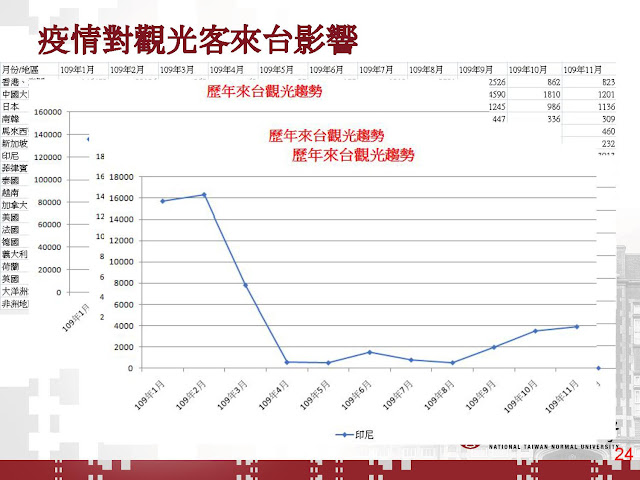Select the table cell with value 986
Image resolution: width=640 pixels, height=480 pixels.
[x=553, y=107]
